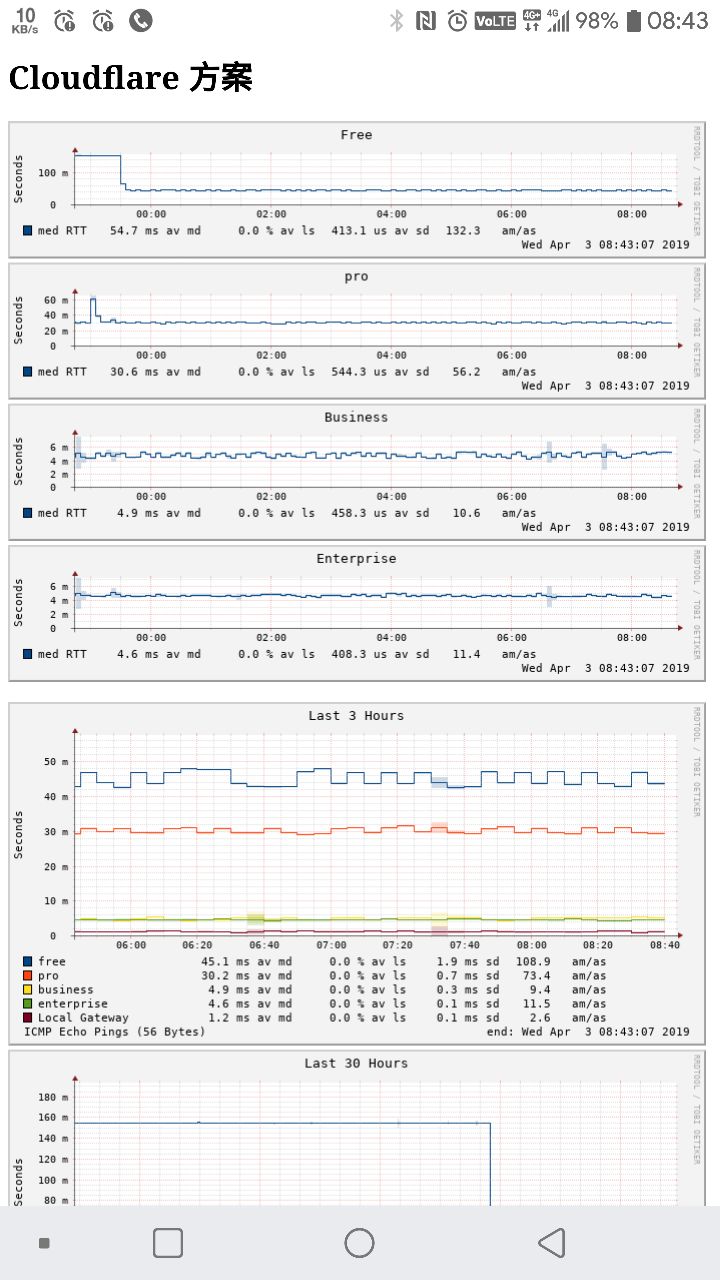Viewport: 720px width, 1280px height.
Task: Tap the small dot navigation bar button
Action: coord(44,1243)
